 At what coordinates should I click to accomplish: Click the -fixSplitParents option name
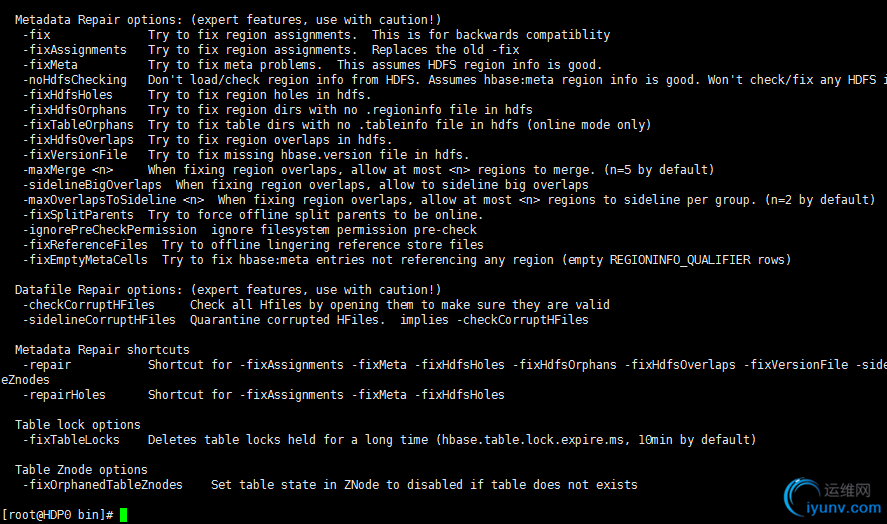point(78,215)
